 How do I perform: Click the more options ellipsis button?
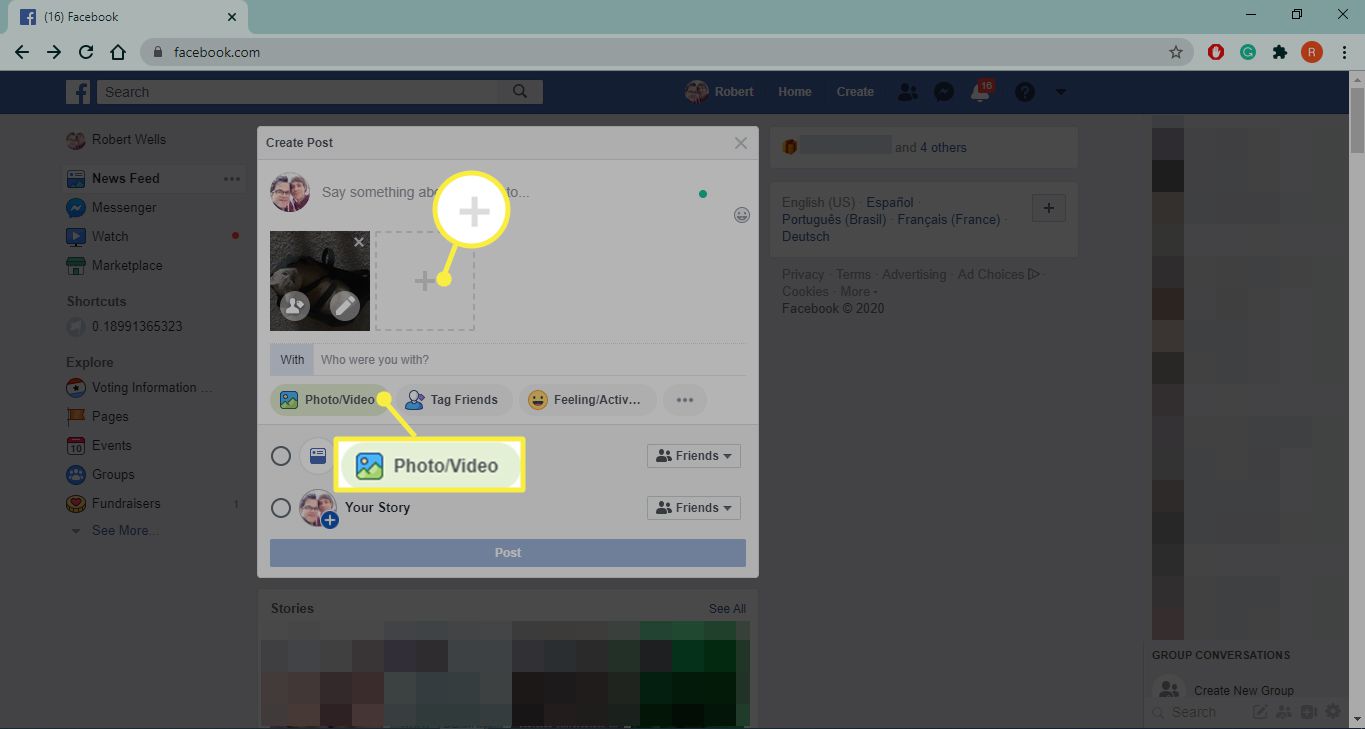685,400
